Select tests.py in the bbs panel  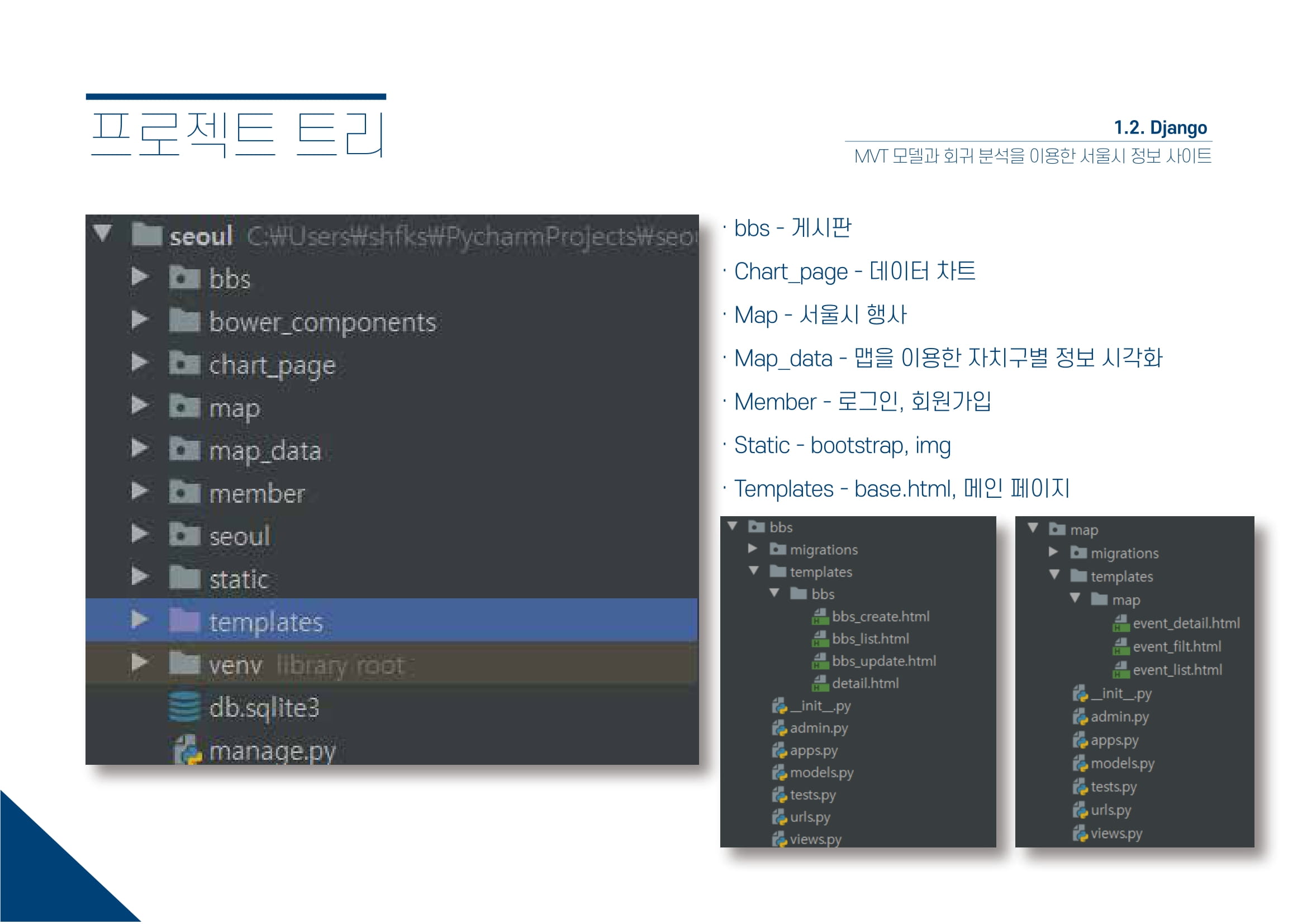tap(813, 796)
